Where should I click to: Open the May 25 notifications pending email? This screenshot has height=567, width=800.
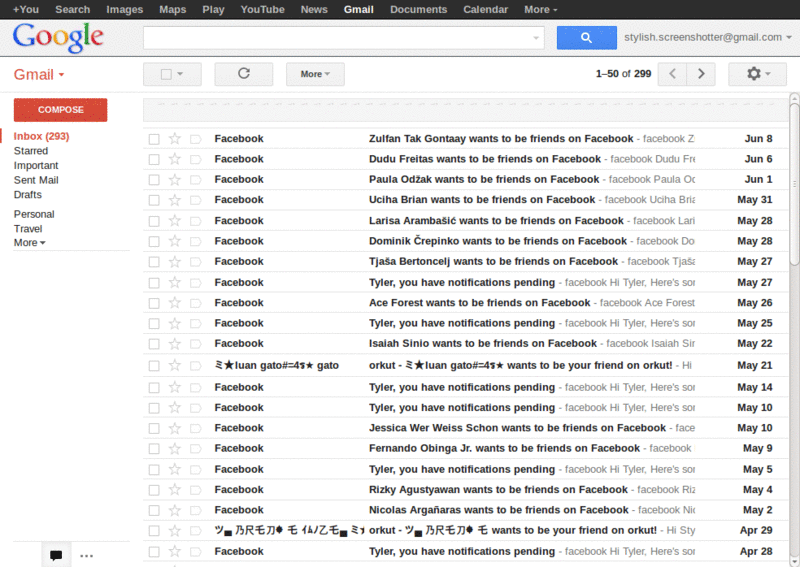click(465, 324)
